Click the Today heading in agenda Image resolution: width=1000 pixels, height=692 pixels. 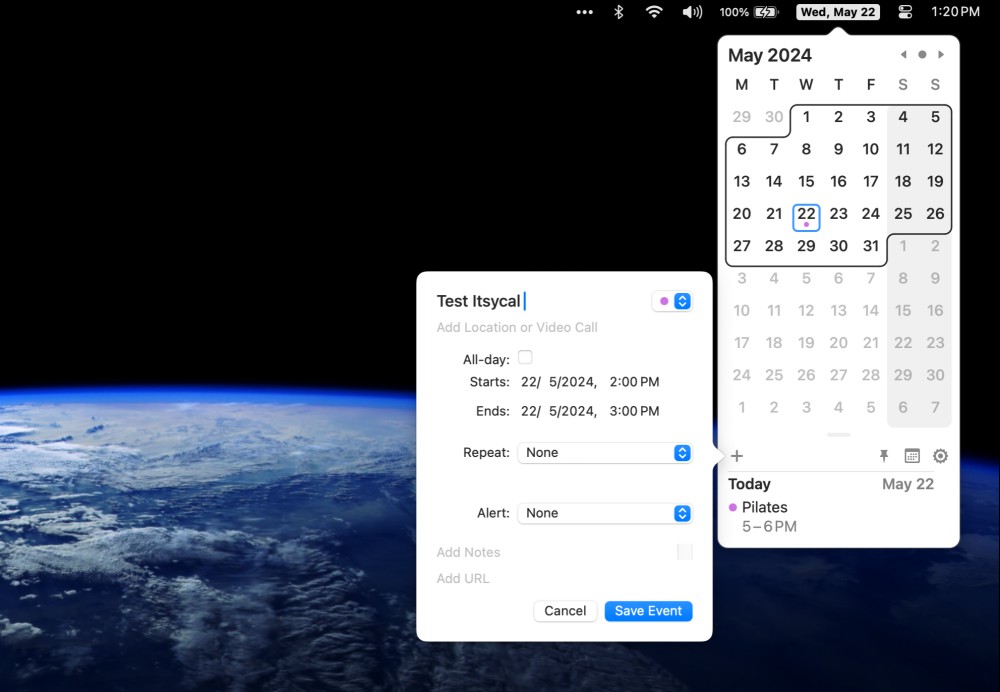tap(749, 484)
